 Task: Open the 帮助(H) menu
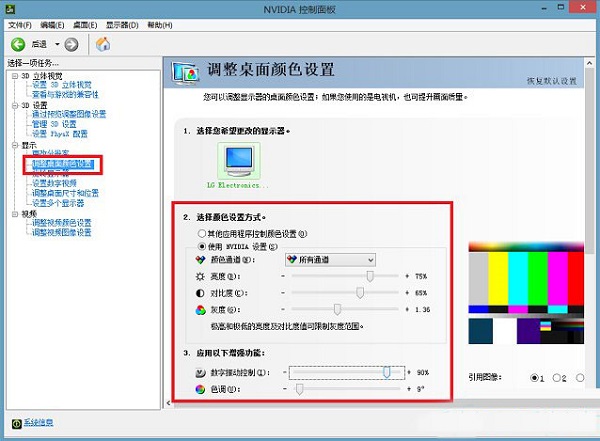click(160, 25)
